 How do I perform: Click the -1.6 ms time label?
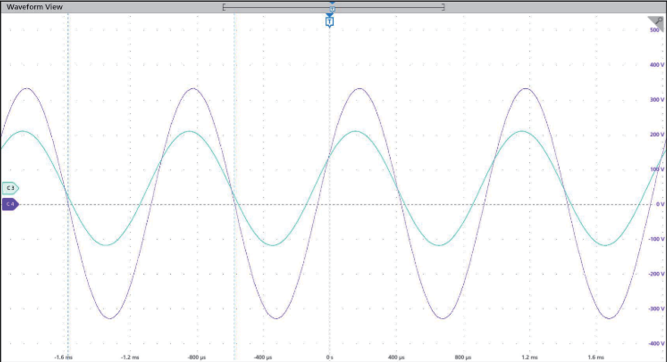click(x=63, y=357)
